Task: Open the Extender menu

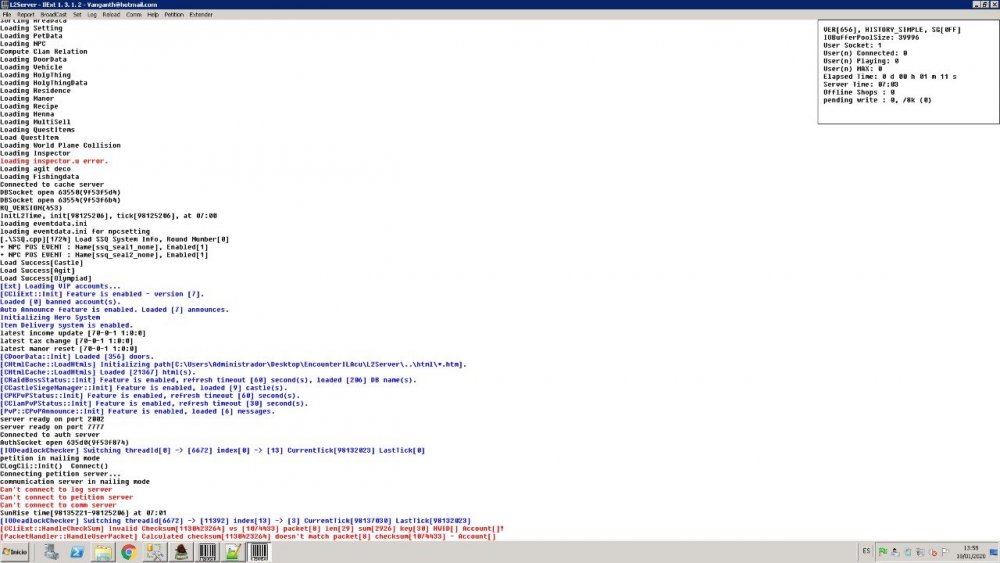Action: 201,16
